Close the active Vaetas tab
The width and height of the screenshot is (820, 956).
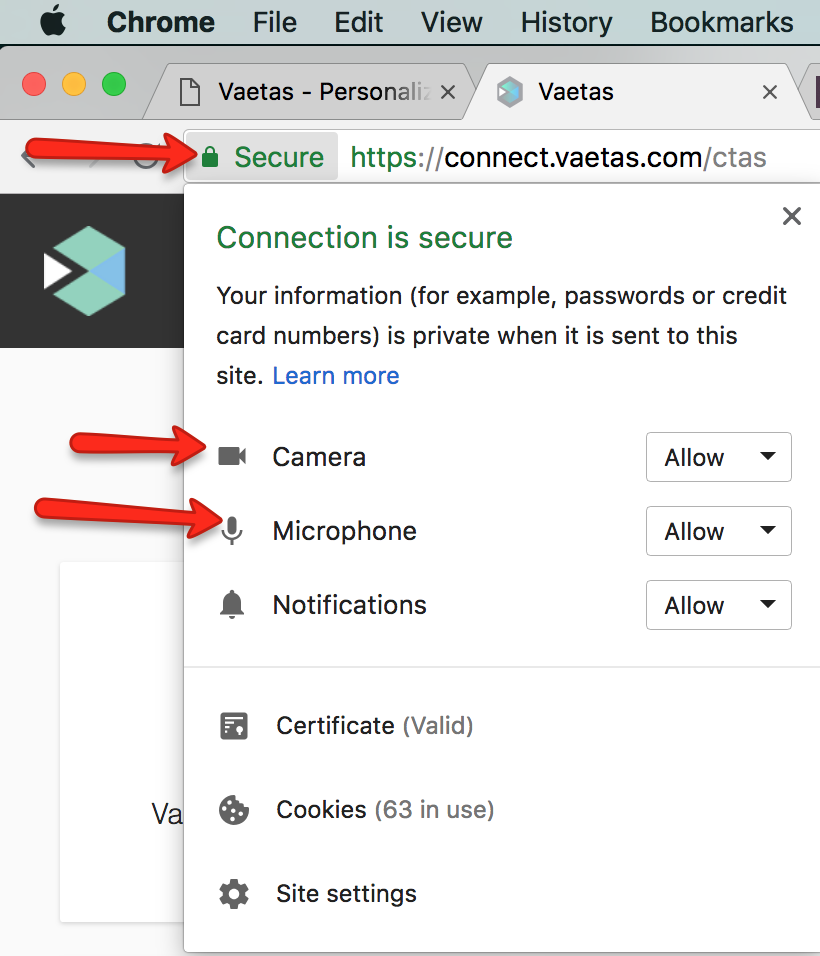point(770,92)
